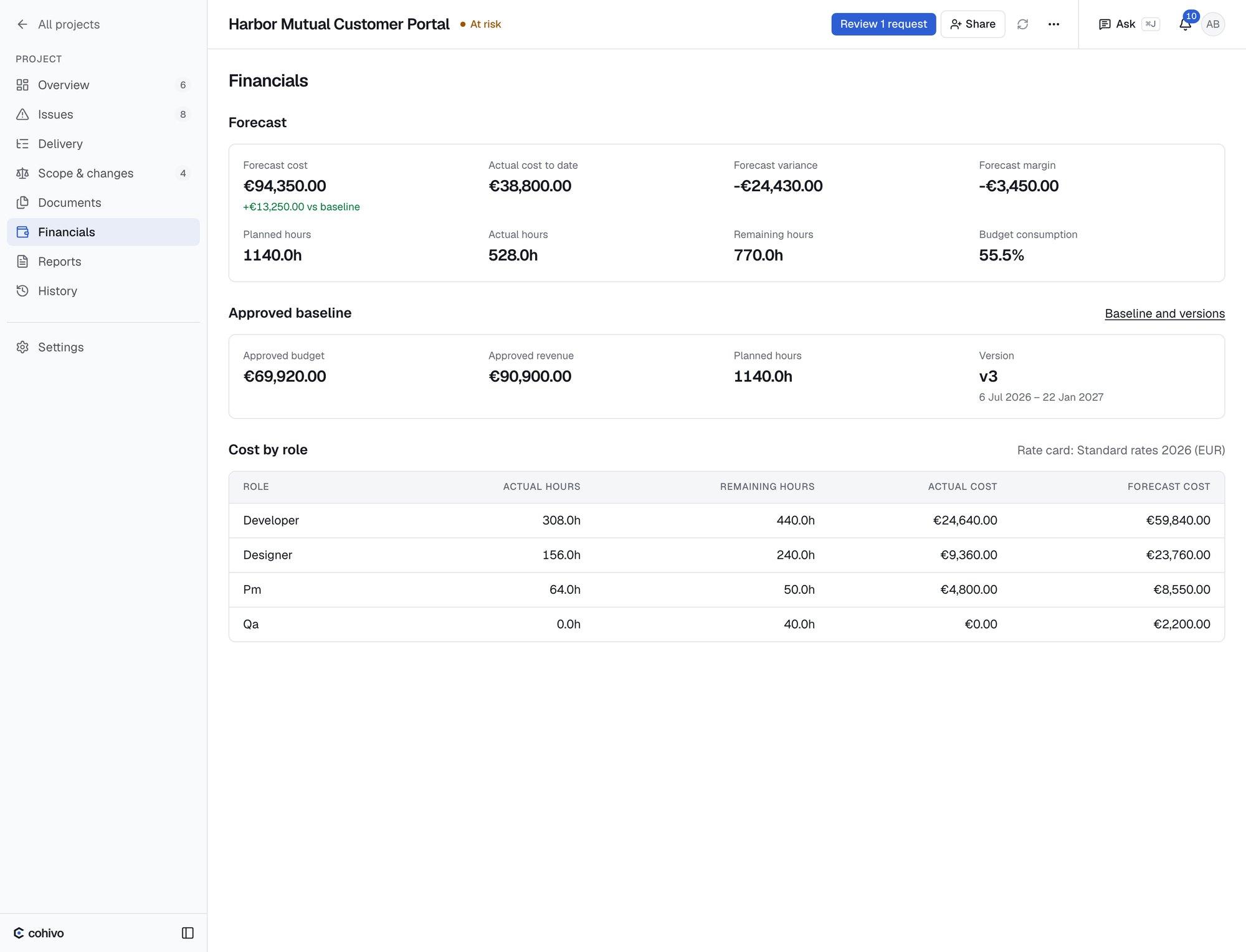Click the Developer role row
Image resolution: width=1246 pixels, height=952 pixels.
(x=726, y=520)
